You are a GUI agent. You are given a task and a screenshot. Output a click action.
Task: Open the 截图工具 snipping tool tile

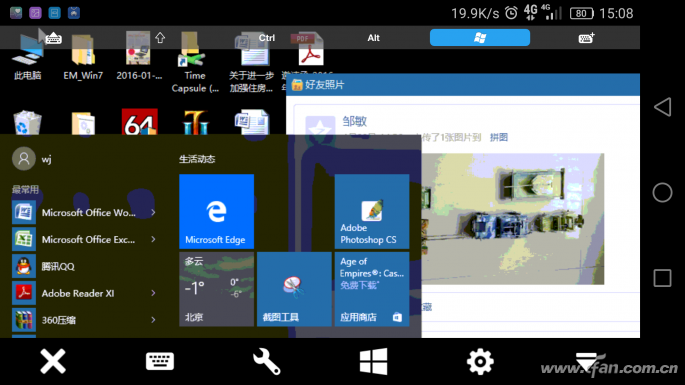[x=294, y=289]
